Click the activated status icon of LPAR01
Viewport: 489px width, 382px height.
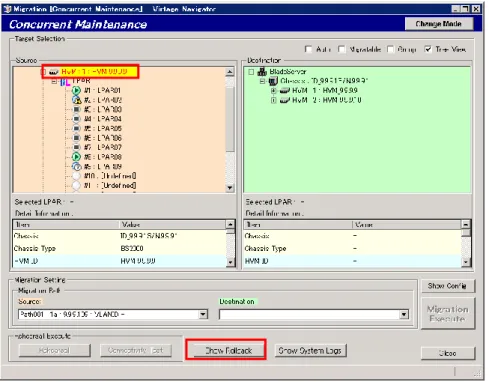point(76,90)
